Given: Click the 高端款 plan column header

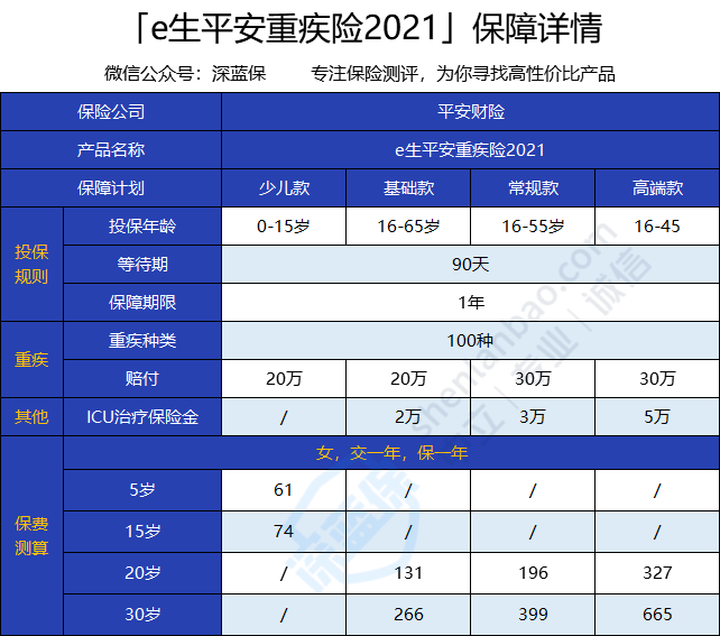Looking at the screenshot, I should click(x=657, y=188).
